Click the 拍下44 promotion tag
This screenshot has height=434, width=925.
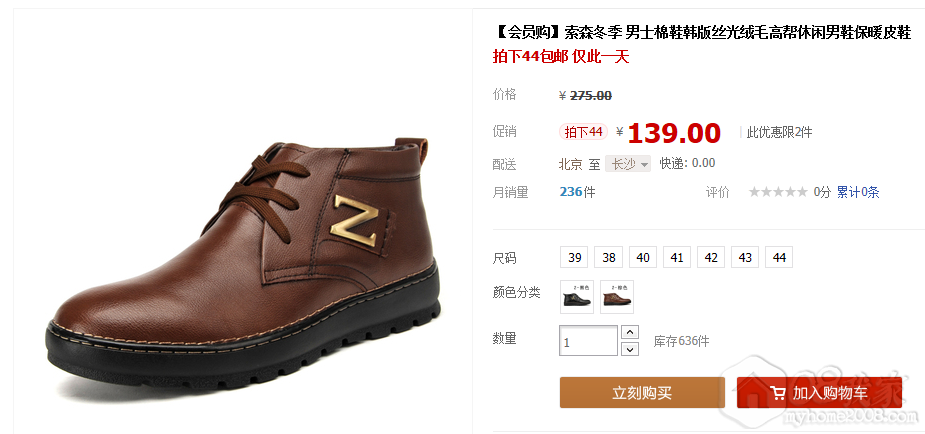tap(583, 132)
